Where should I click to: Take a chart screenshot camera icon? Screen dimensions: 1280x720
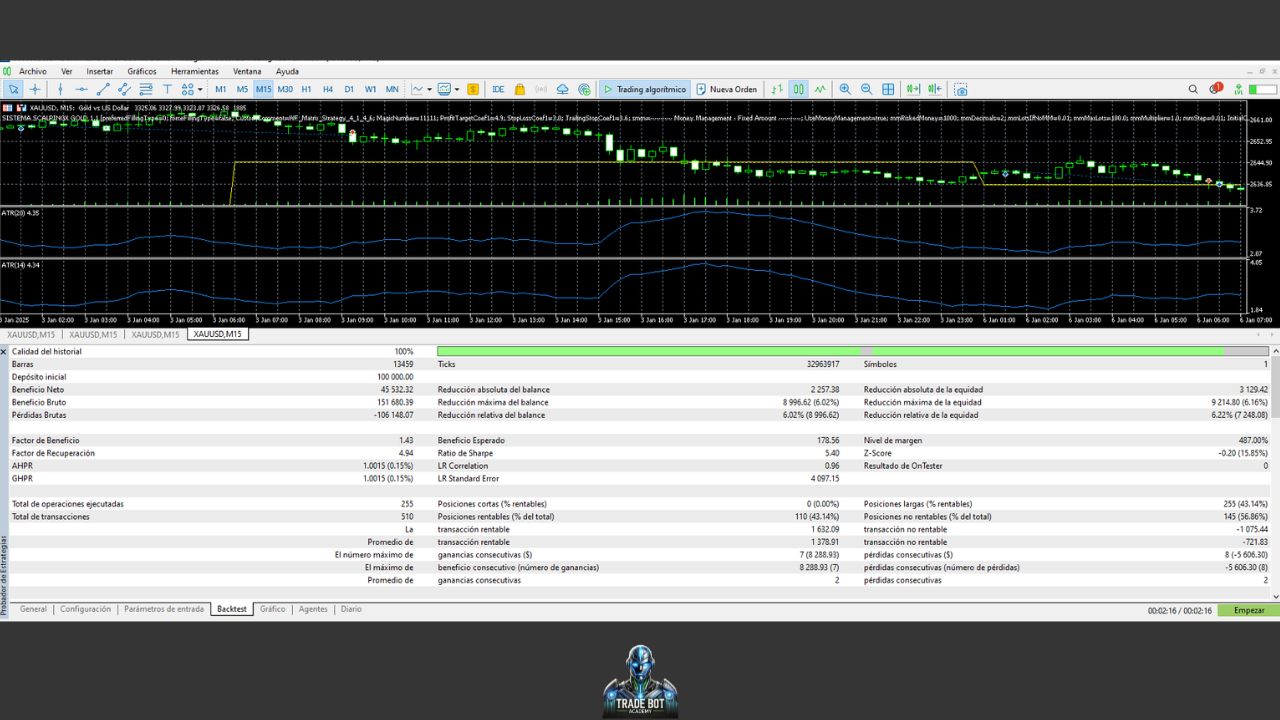tap(960, 89)
